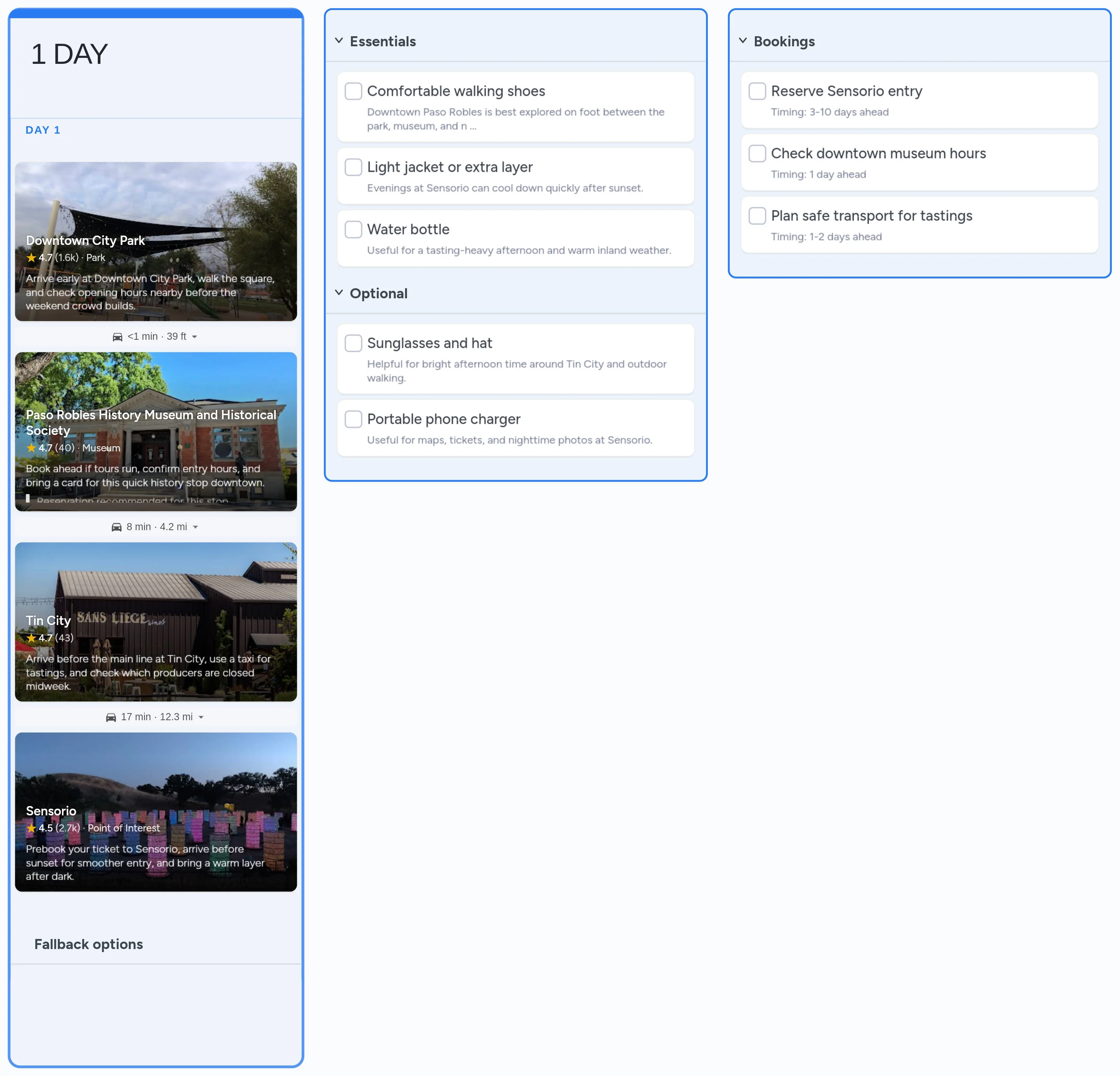1120x1076 pixels.
Task: Collapse the Optional section chevron
Action: click(x=339, y=293)
